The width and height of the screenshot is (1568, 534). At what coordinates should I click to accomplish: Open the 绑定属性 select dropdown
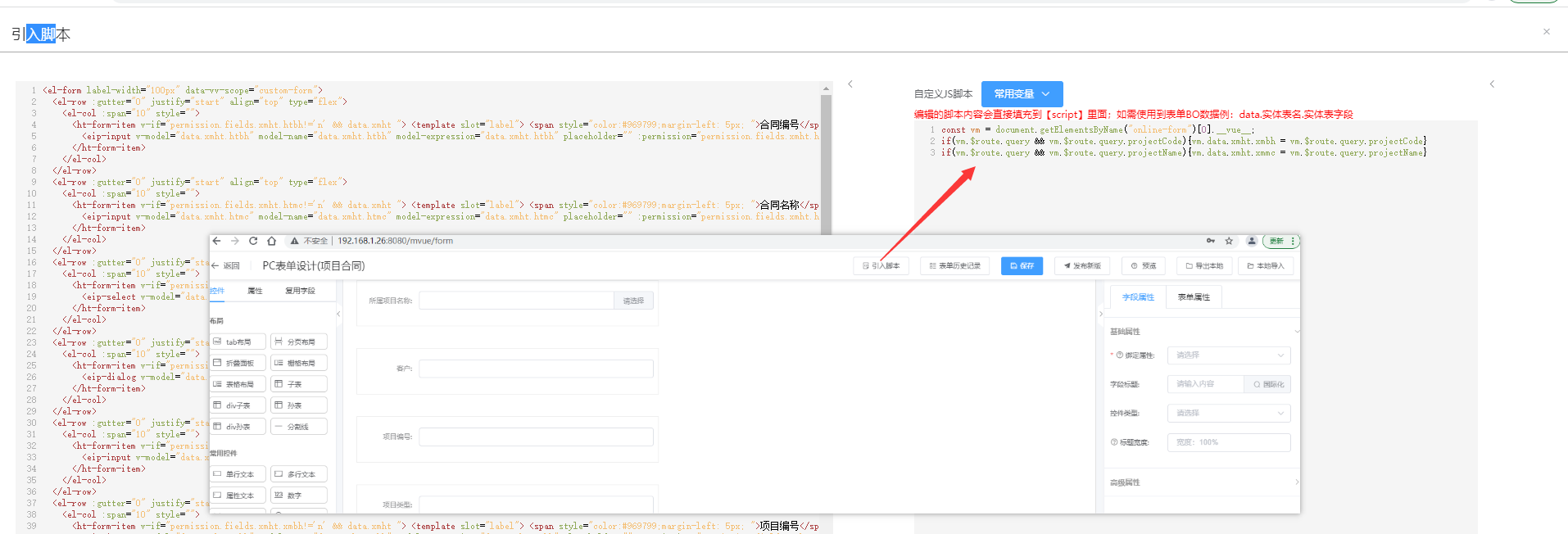coord(1228,355)
